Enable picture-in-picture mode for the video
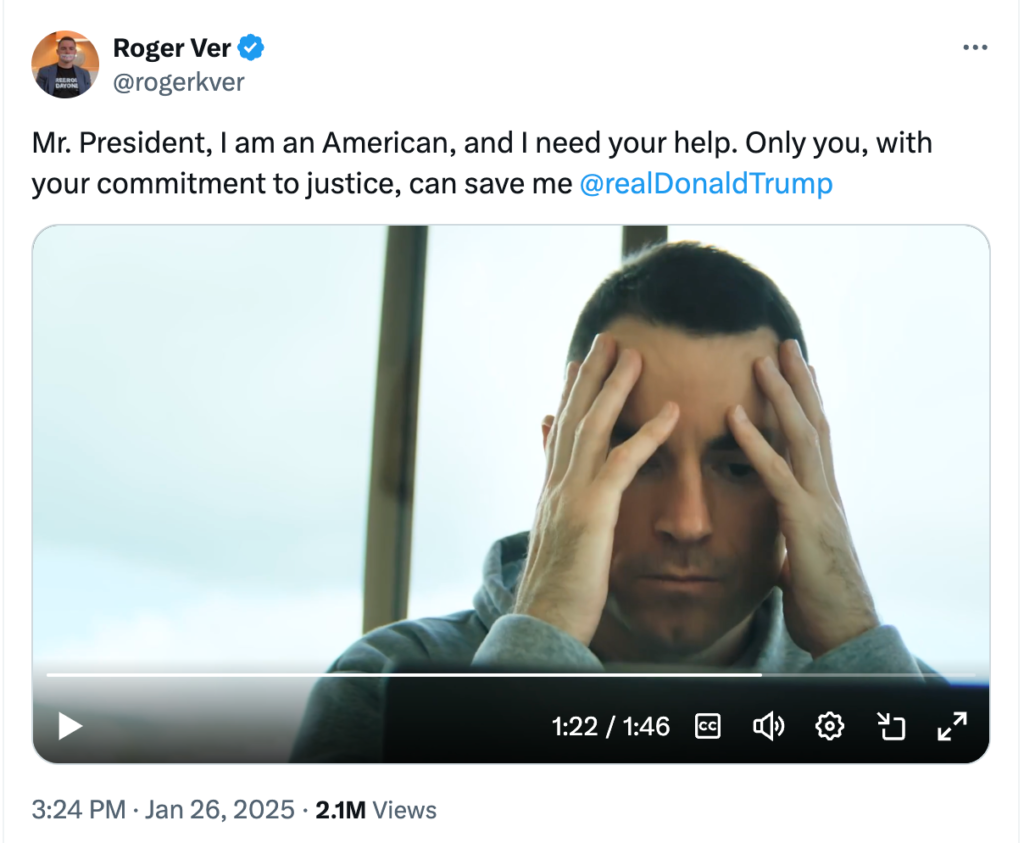The image size is (1024, 843). click(x=891, y=726)
